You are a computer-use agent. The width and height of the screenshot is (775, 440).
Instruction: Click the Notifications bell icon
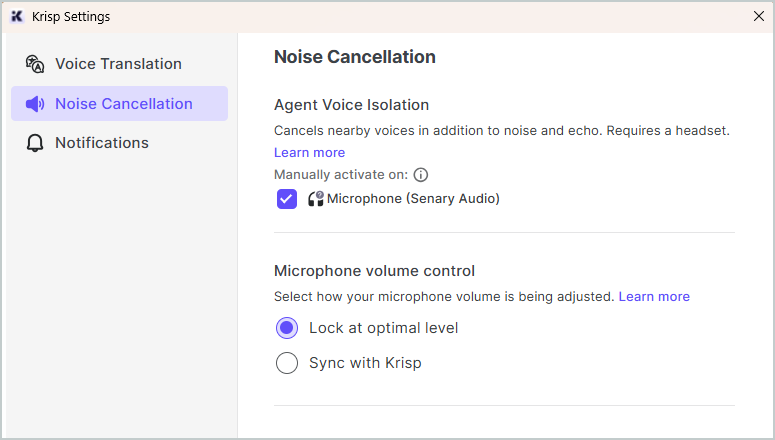[x=35, y=143]
